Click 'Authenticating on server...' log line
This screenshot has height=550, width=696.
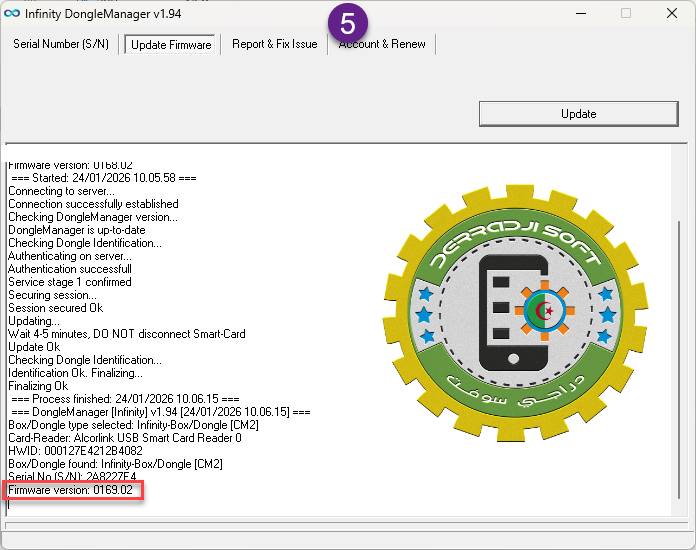click(70, 256)
